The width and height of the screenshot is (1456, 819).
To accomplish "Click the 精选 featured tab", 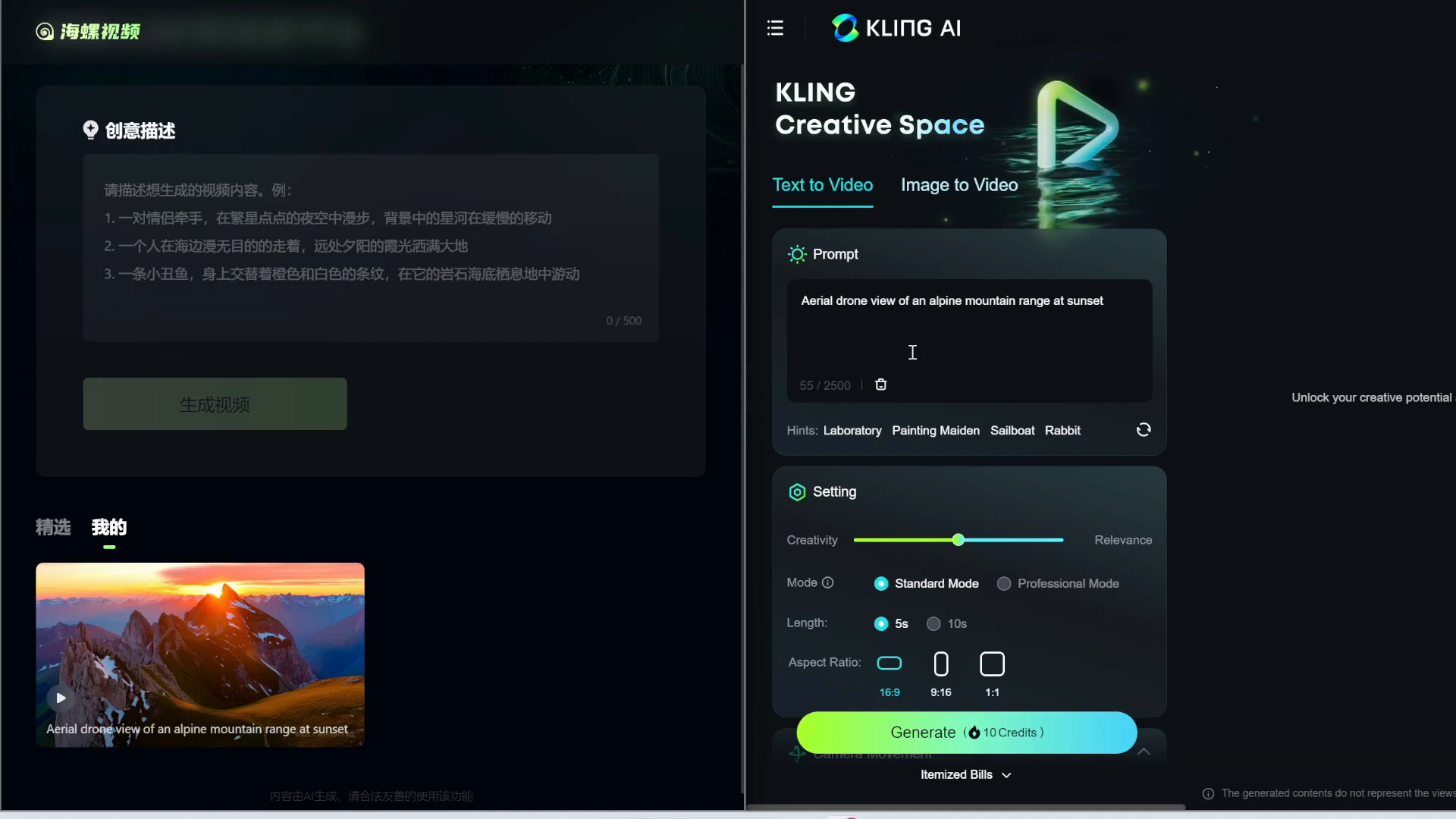I will [53, 527].
